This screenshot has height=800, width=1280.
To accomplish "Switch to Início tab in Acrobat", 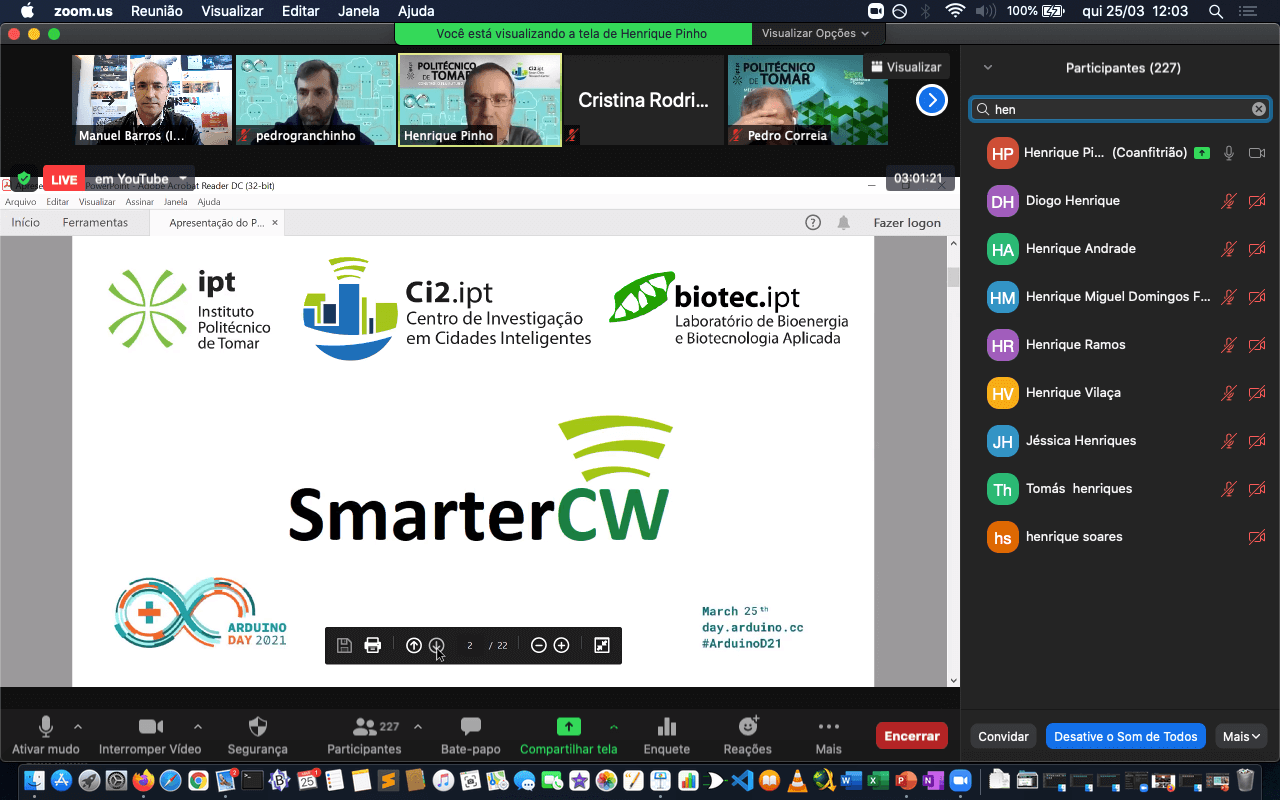I will [26, 222].
